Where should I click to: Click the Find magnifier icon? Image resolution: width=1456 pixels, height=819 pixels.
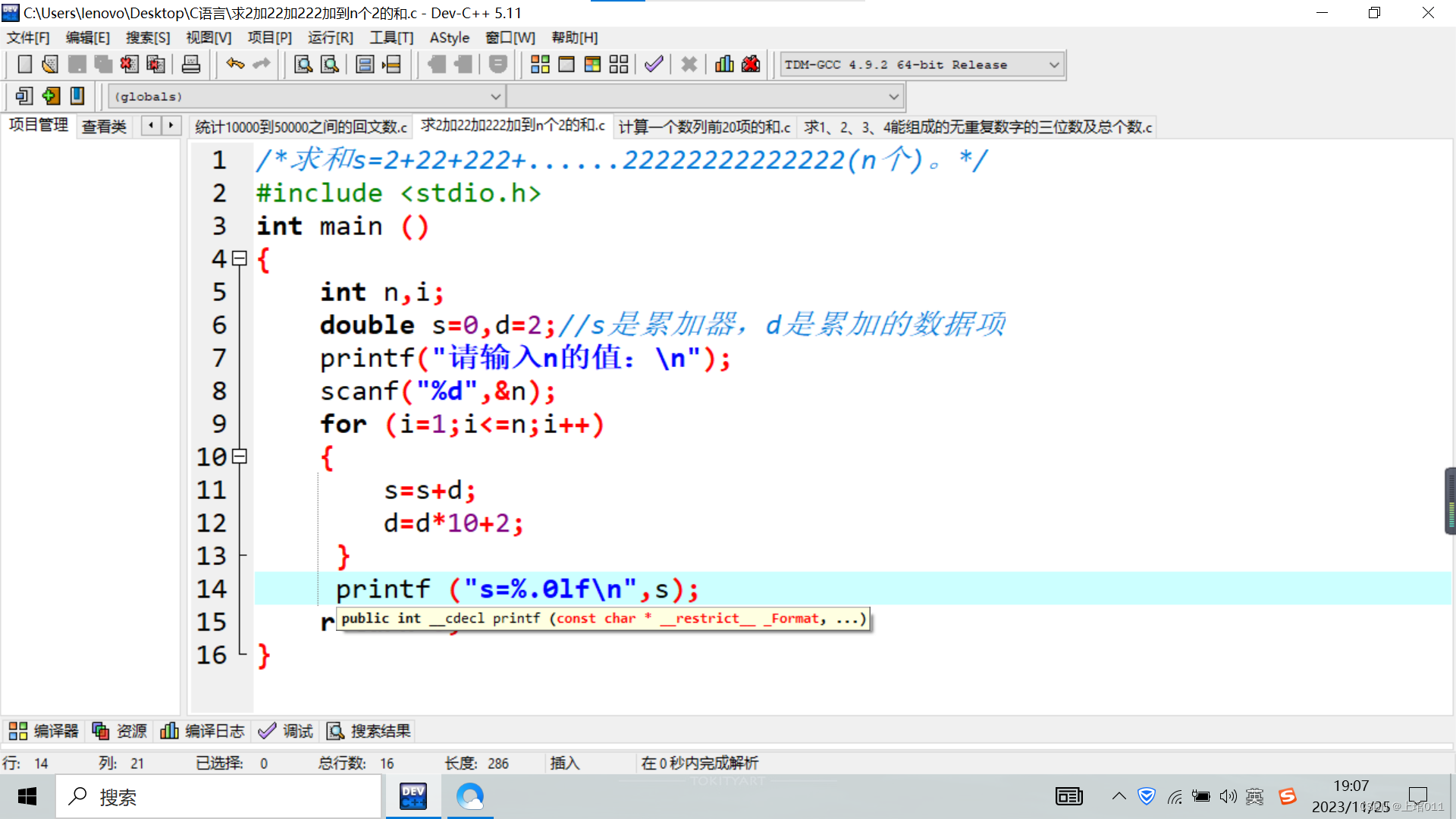coord(303,64)
